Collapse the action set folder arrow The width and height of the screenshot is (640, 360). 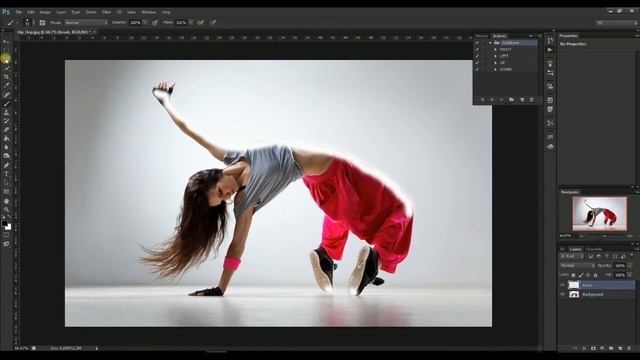[490, 43]
